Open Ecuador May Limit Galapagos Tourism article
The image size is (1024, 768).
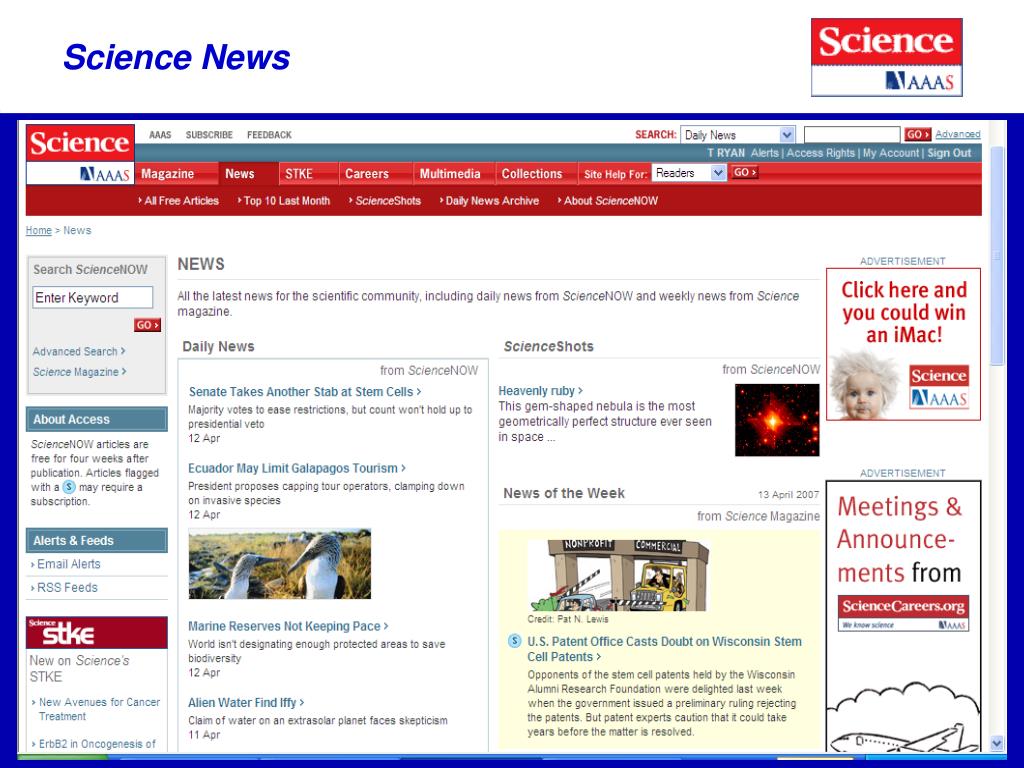tap(297, 468)
